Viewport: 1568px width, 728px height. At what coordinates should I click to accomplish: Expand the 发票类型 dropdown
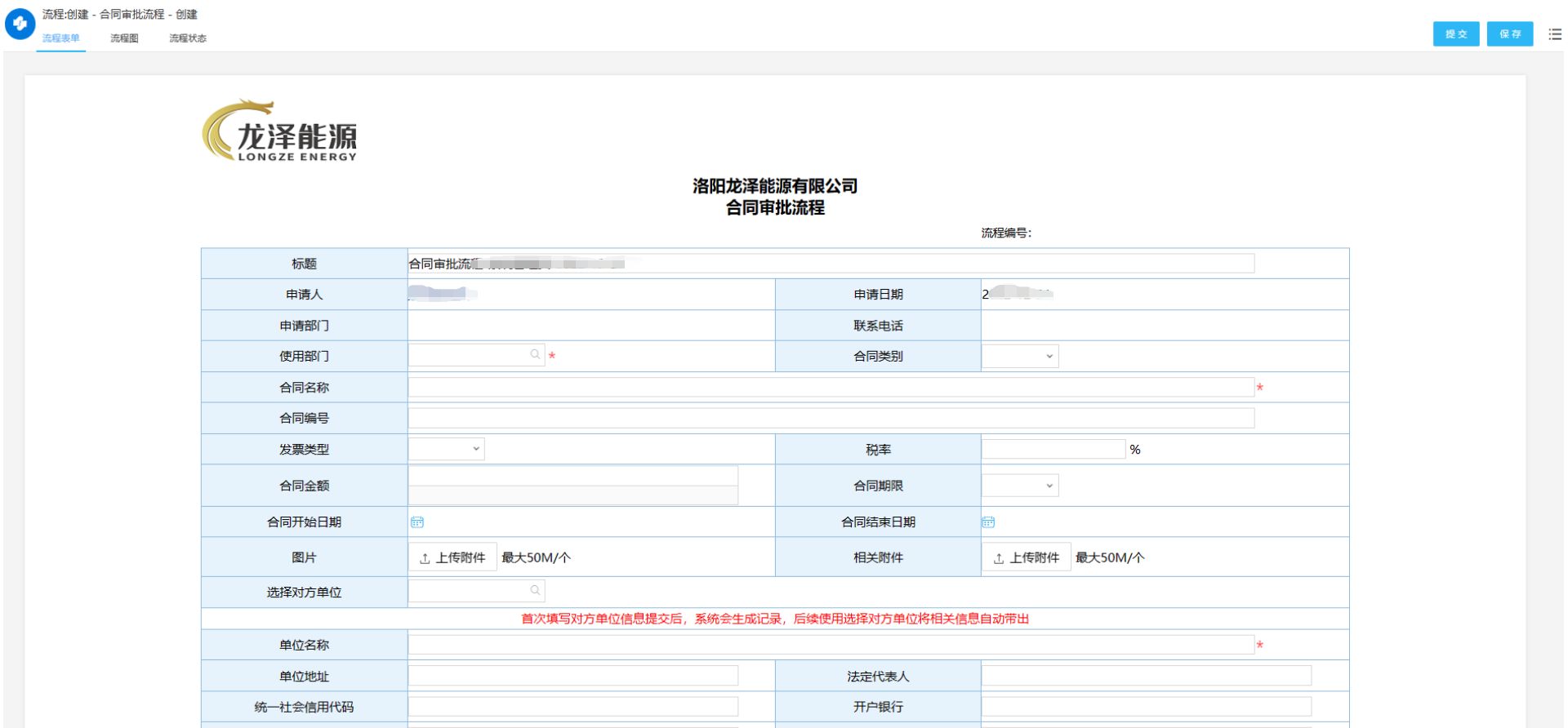coord(446,449)
